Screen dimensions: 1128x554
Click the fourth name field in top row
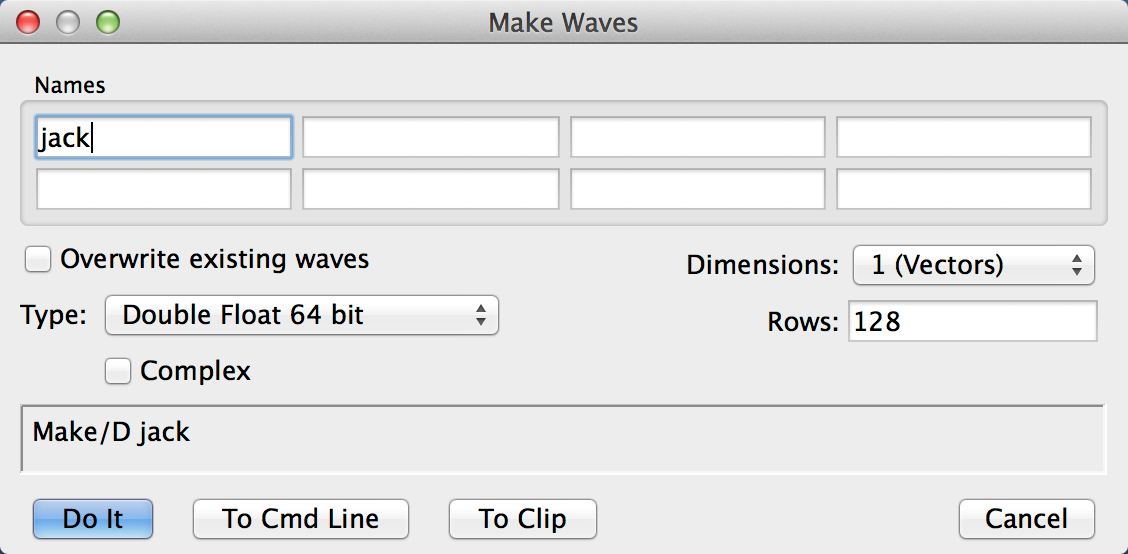pyautogui.click(x=963, y=138)
